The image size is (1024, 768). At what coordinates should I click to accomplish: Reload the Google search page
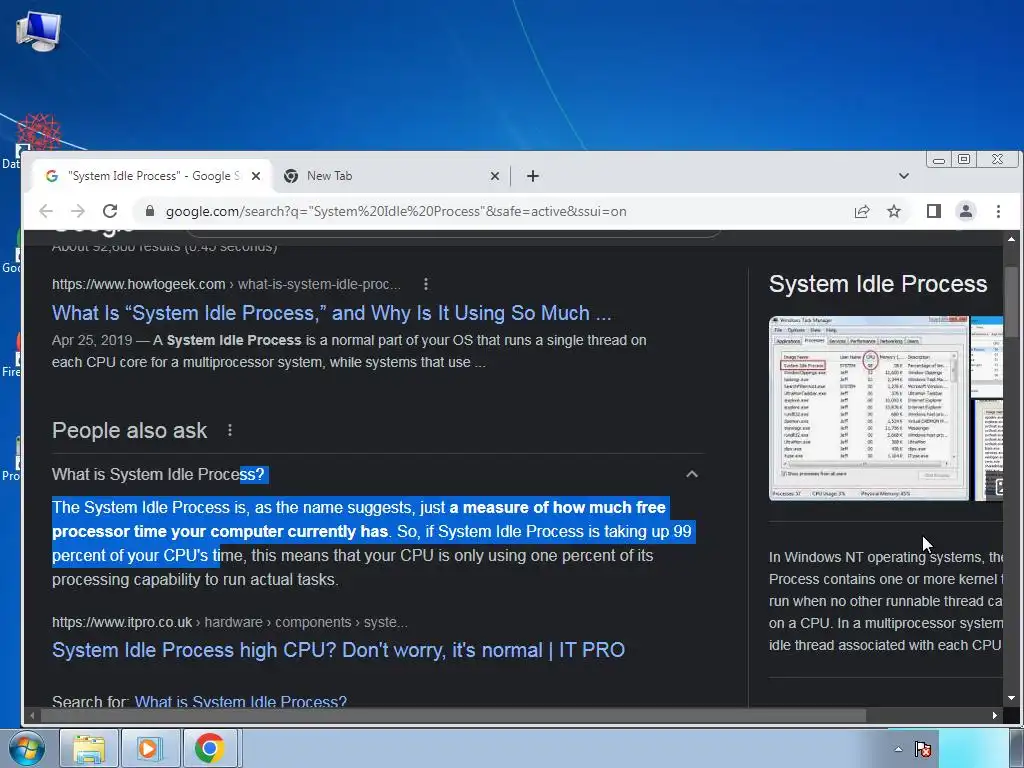pos(110,211)
